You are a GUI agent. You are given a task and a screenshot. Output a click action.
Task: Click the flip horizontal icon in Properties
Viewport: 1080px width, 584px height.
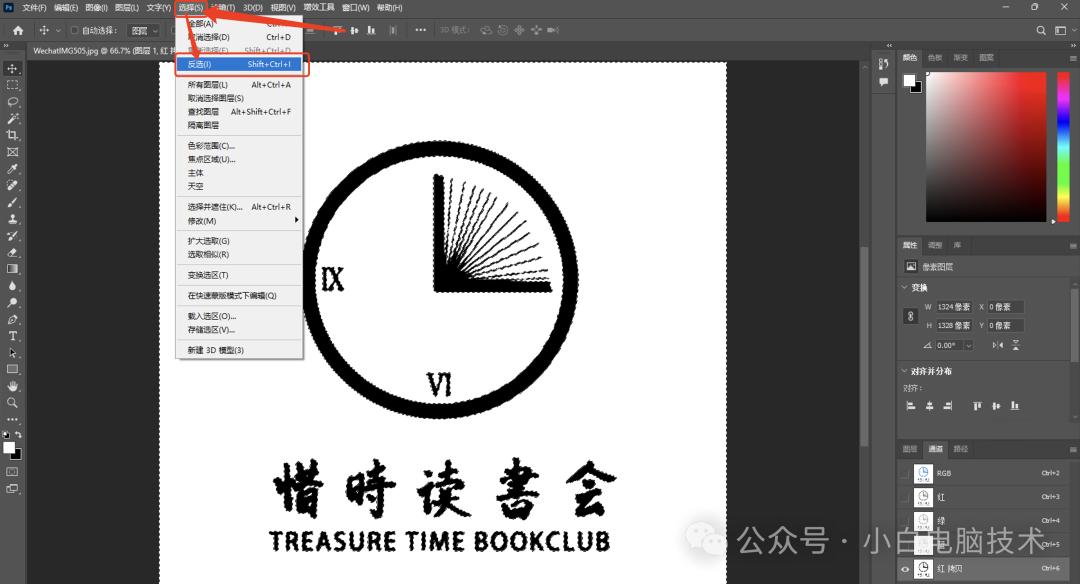997,345
